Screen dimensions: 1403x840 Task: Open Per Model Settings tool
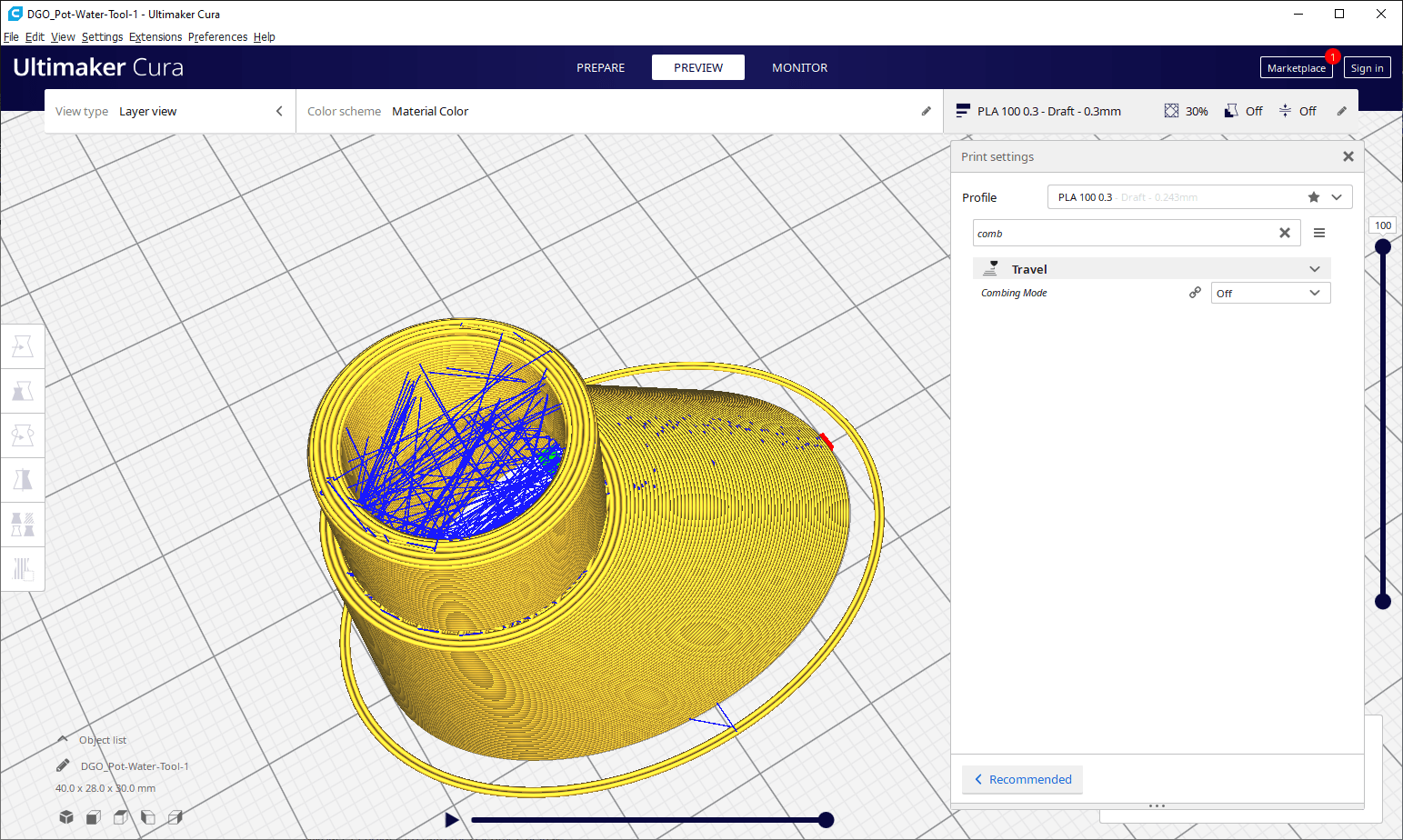click(23, 525)
